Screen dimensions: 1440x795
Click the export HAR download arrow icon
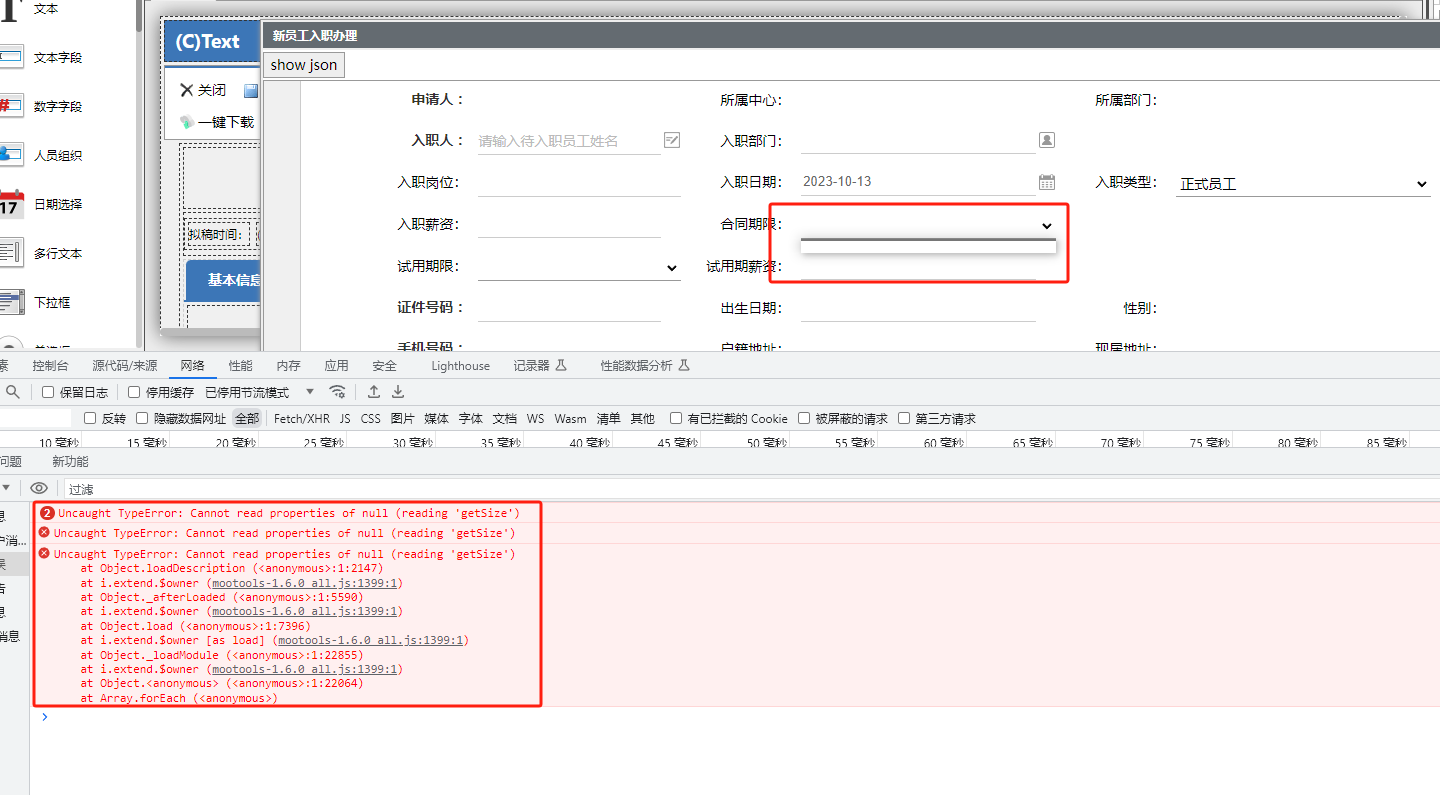pyautogui.click(x=398, y=392)
